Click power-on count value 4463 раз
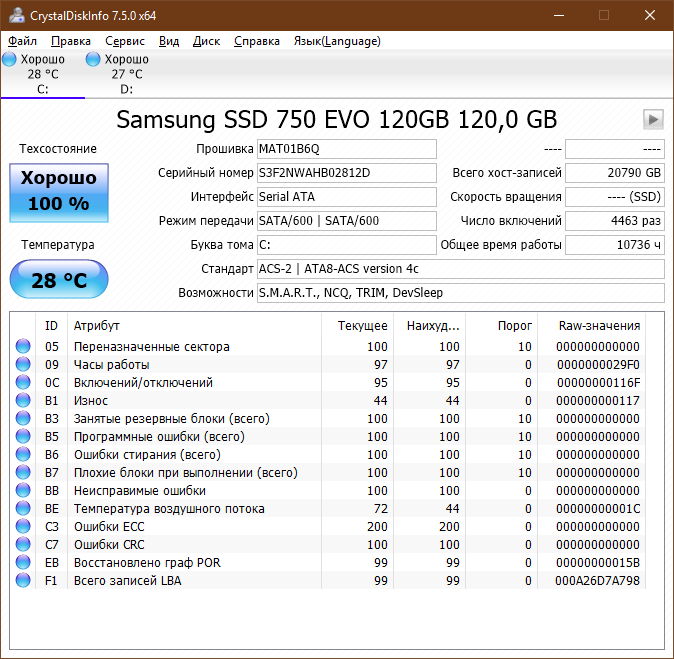674x659 pixels. point(615,221)
